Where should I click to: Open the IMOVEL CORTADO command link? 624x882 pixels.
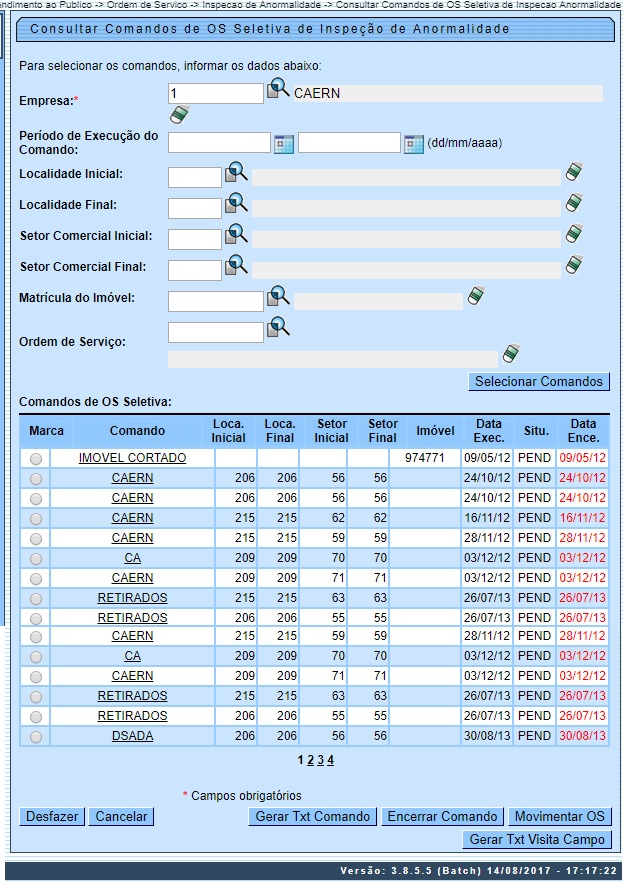point(132,458)
